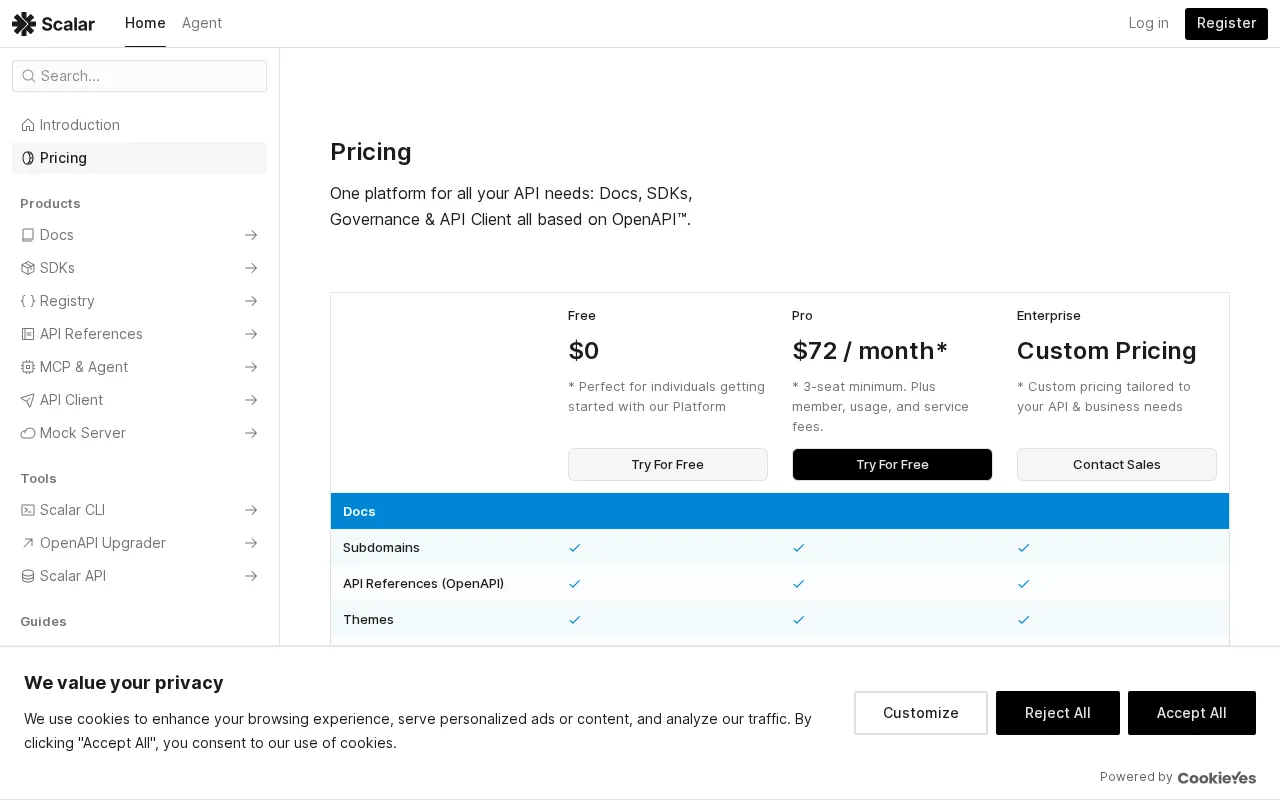Click the Enterprise plan Subdomains checkmark
This screenshot has width=1280, height=800.
(x=1024, y=548)
